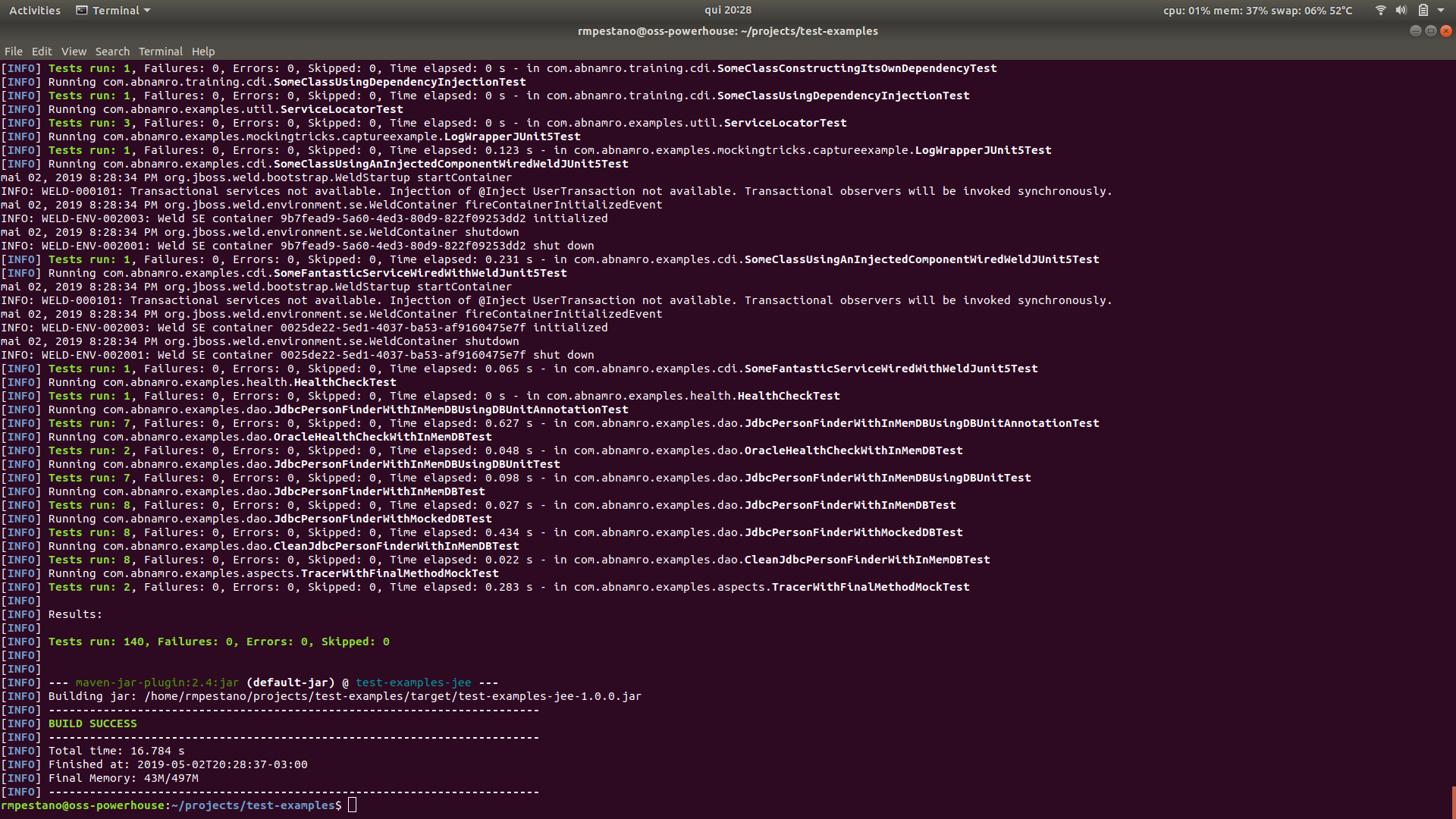Minimize the terminal window

(1415, 30)
